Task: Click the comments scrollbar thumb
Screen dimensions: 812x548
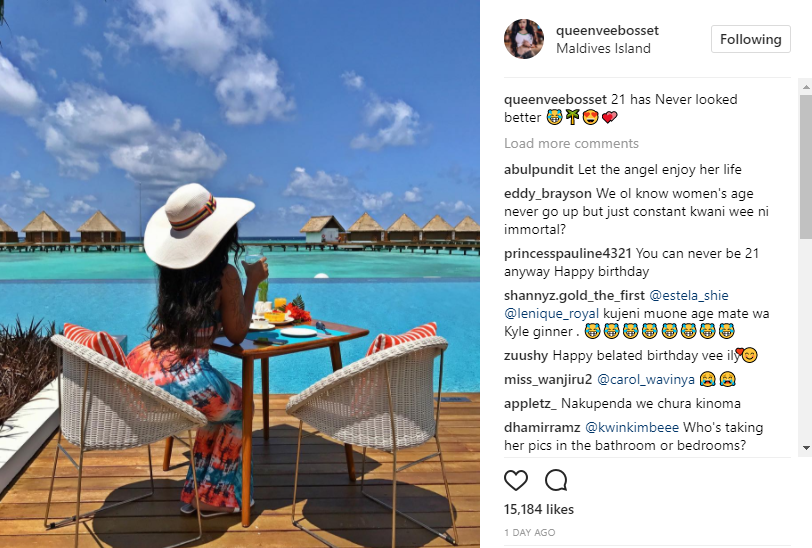Action: click(x=806, y=166)
